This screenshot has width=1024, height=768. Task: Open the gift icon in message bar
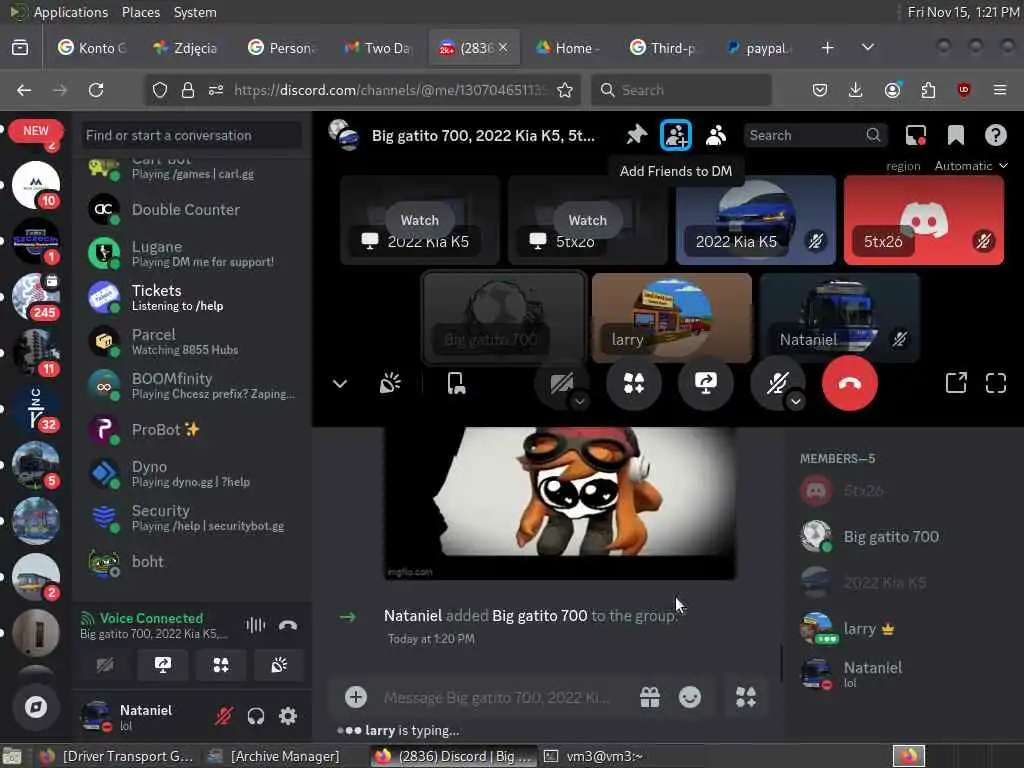[649, 697]
